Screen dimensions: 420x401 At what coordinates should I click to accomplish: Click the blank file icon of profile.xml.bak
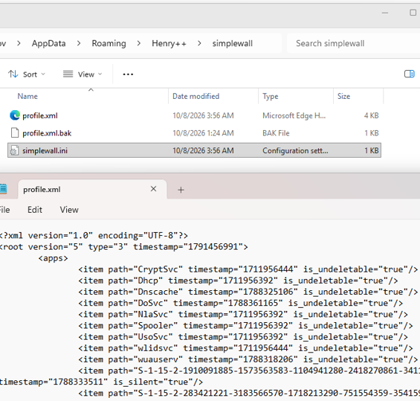(x=15, y=133)
